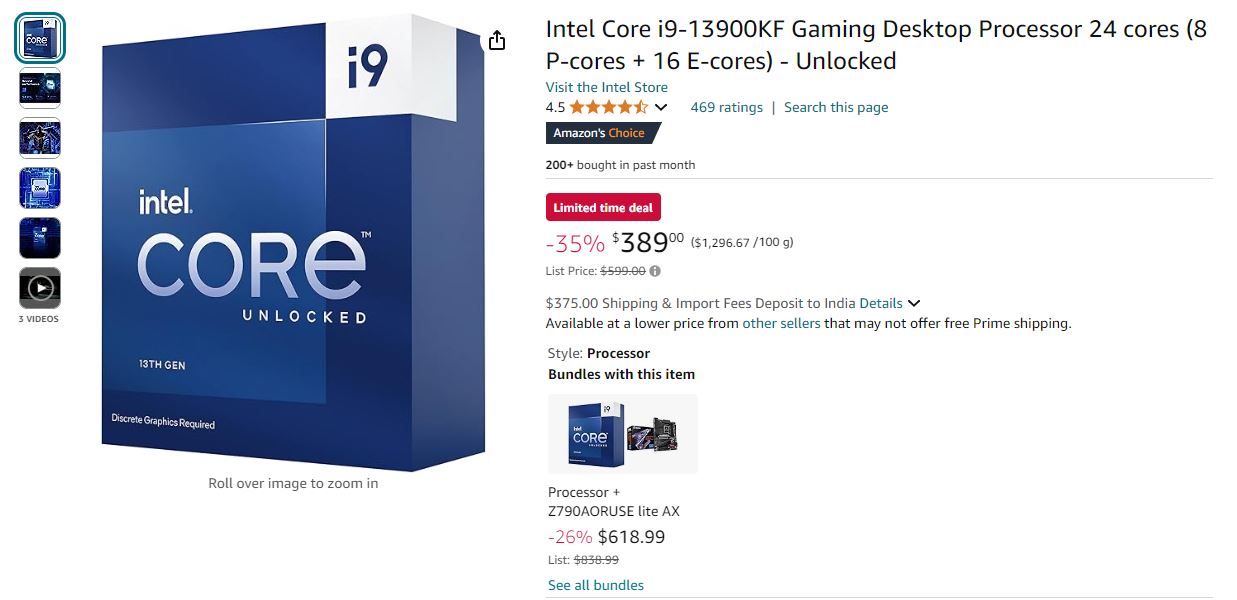Expand the shipping Details chevron
The height and width of the screenshot is (600, 1237).
(913, 303)
